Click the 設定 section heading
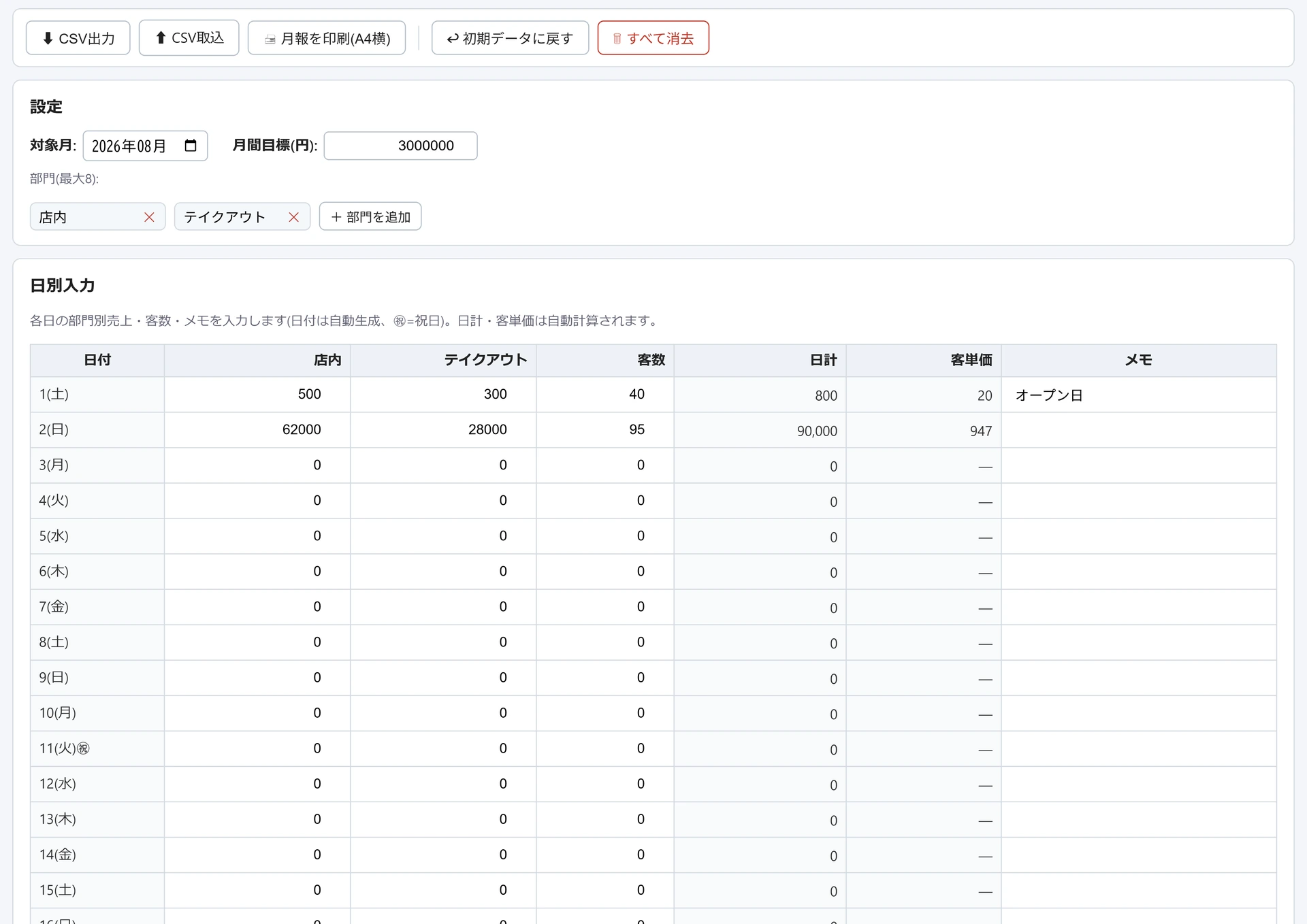The height and width of the screenshot is (924, 1307). click(x=46, y=107)
